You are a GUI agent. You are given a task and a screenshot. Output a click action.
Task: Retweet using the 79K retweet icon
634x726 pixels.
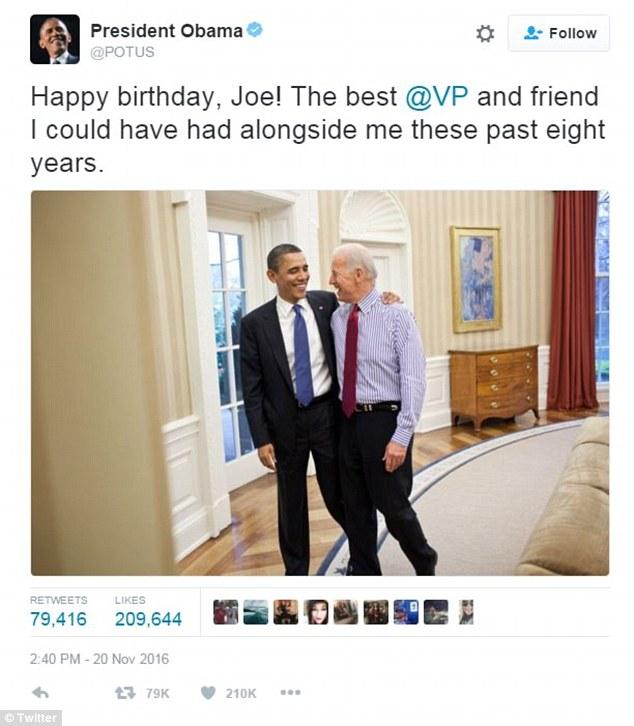(125, 693)
